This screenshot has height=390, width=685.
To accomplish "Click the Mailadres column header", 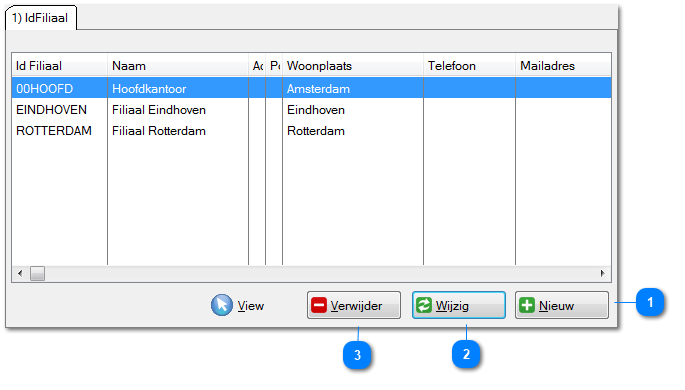I will click(x=564, y=66).
